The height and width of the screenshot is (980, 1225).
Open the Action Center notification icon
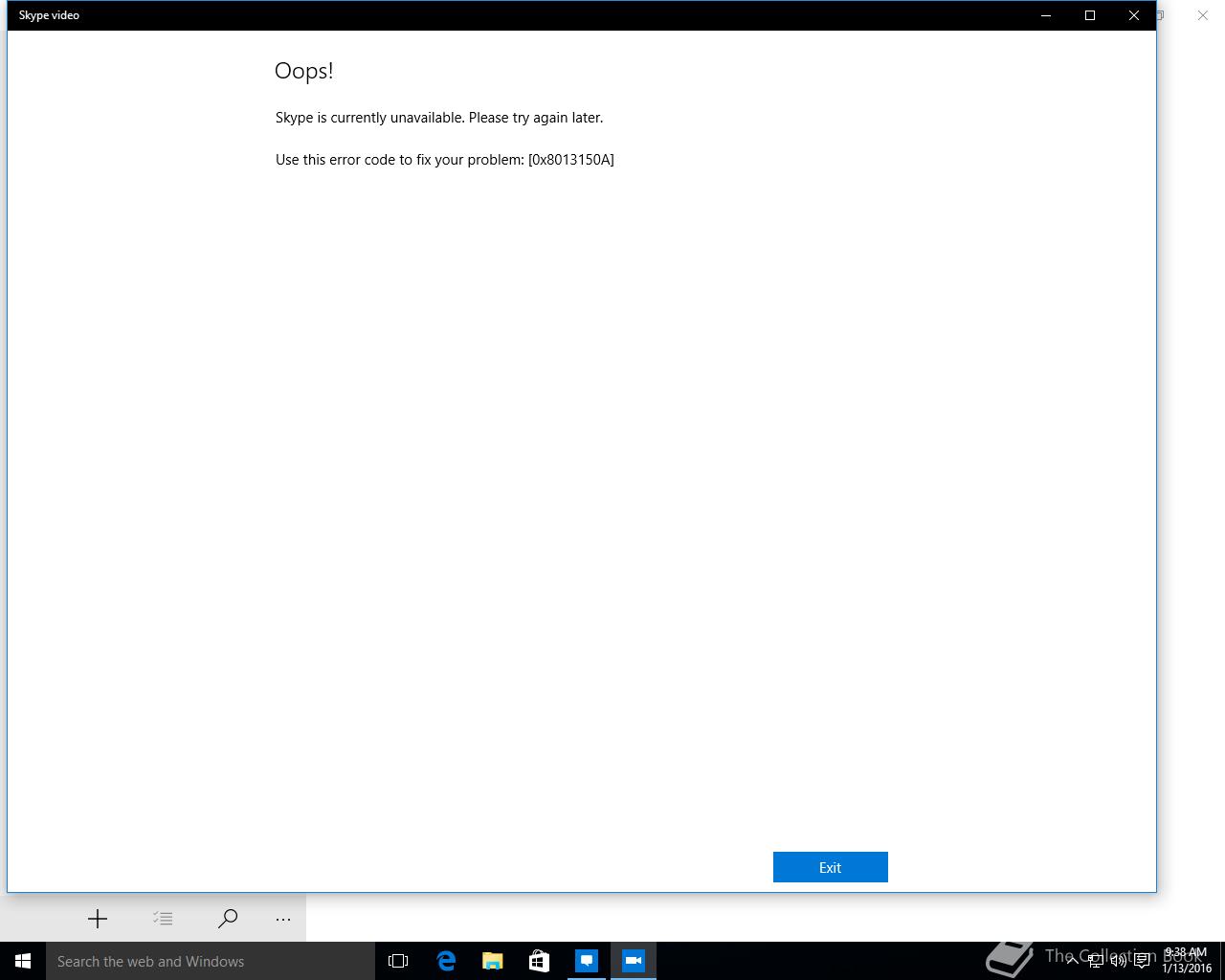[x=1142, y=961]
